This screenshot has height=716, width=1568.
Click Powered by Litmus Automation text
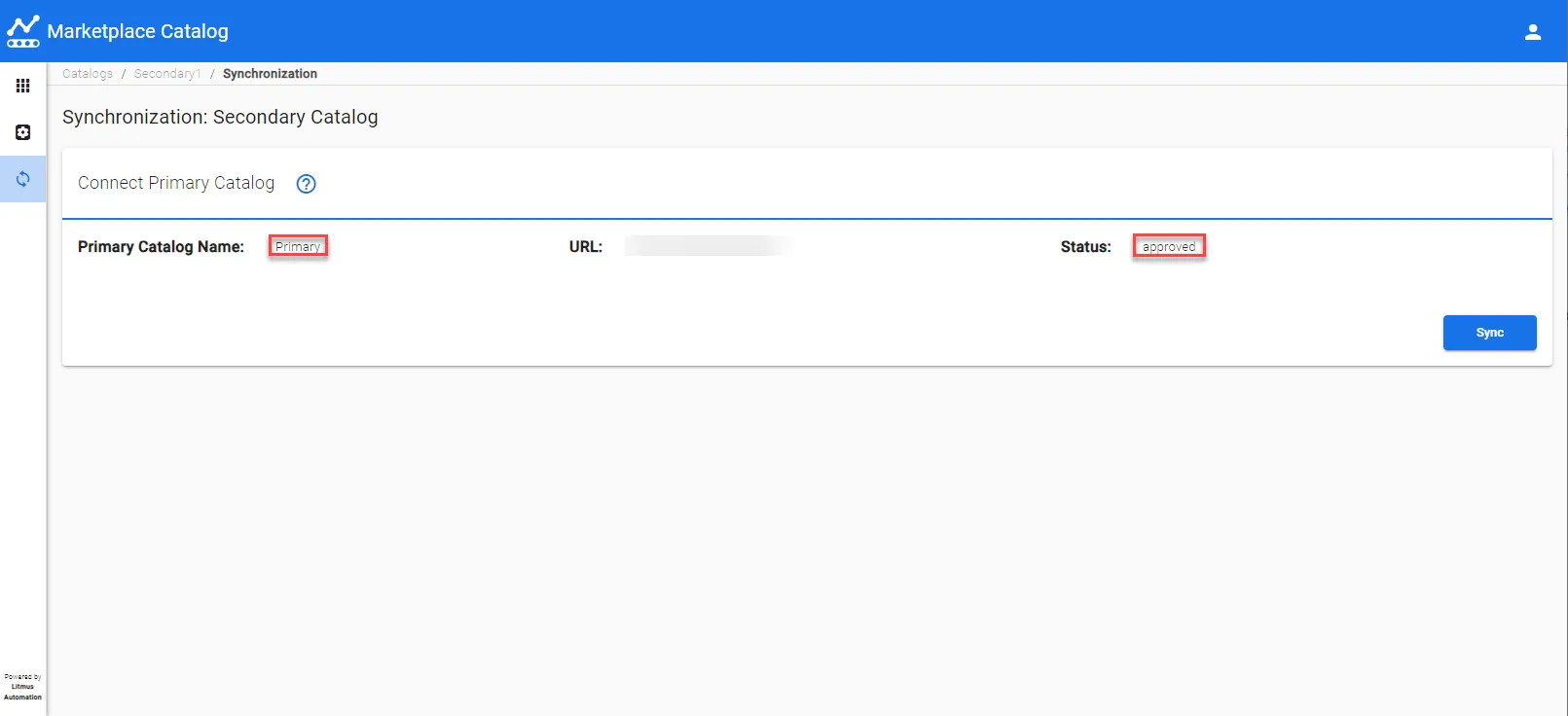[x=23, y=687]
